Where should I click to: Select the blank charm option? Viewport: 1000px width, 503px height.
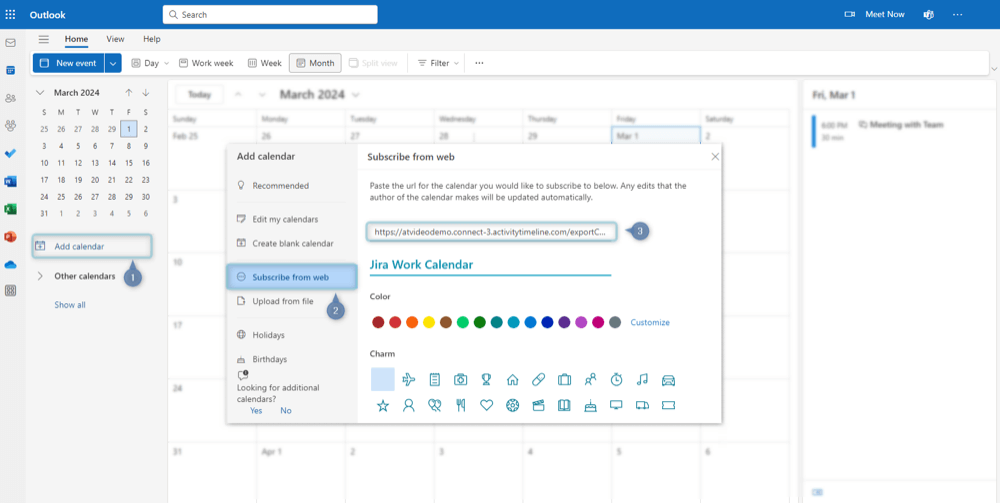(383, 379)
